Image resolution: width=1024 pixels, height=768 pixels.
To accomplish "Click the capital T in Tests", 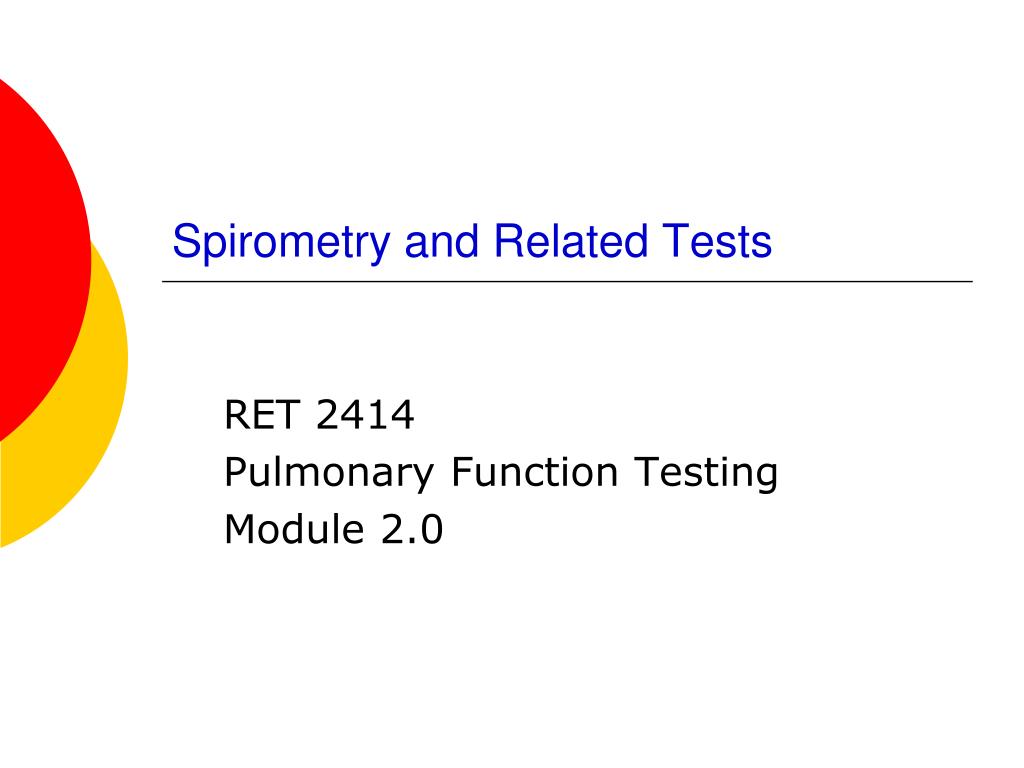I will pos(674,241).
